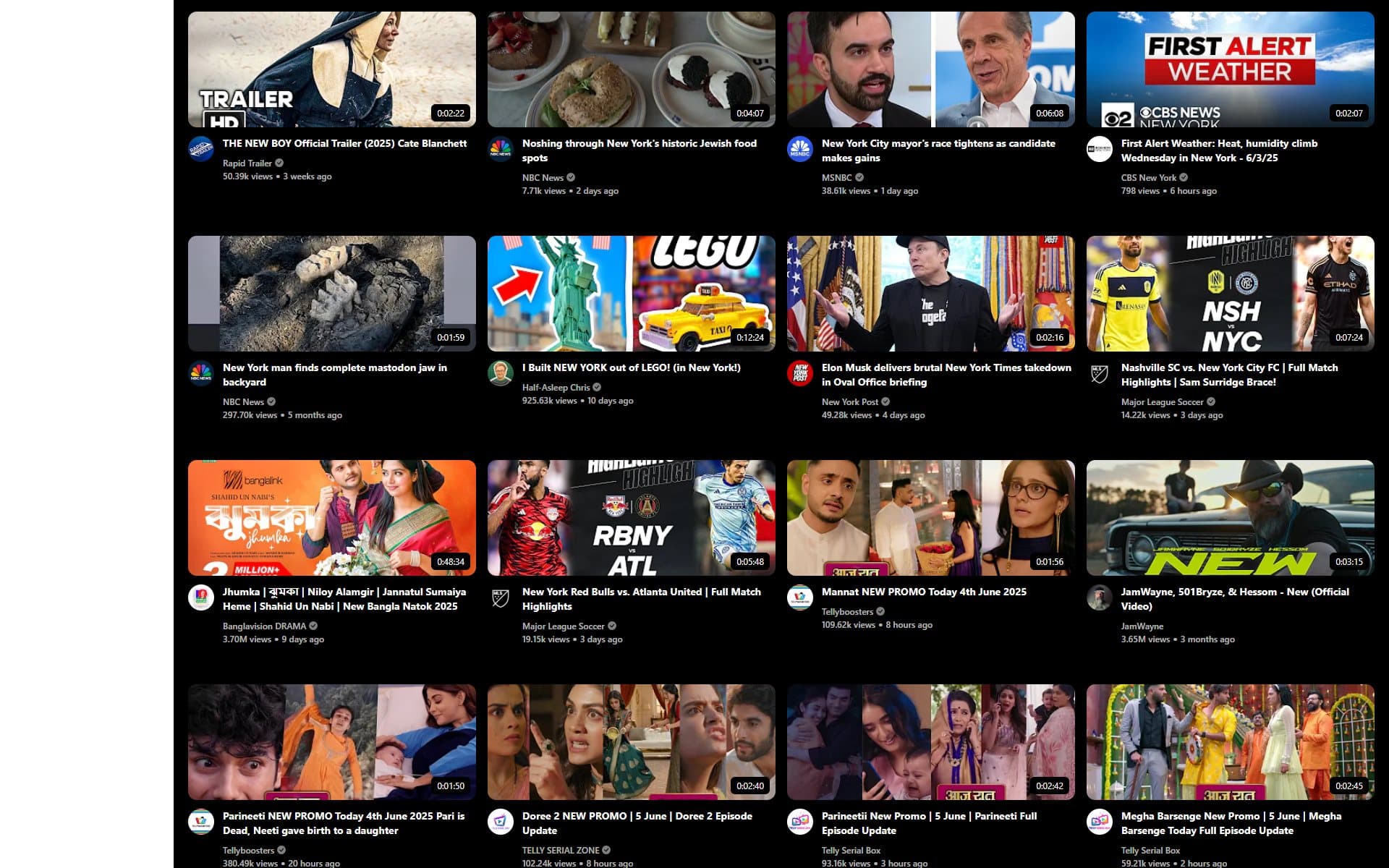This screenshot has height=868, width=1389.
Task: Open the mastodon jaw video thumbnail
Action: click(332, 294)
